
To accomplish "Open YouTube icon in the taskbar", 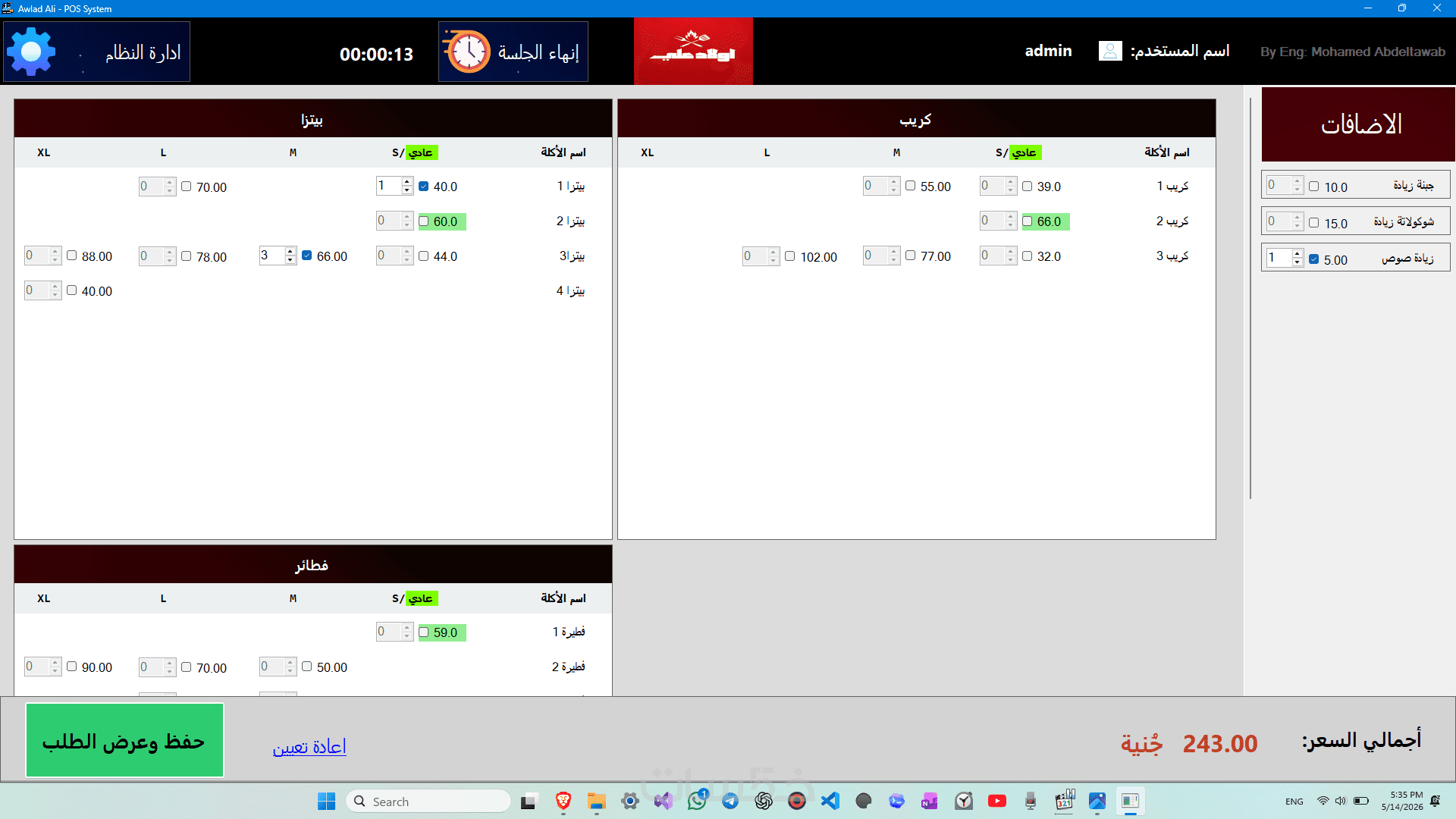I will pyautogui.click(x=997, y=801).
